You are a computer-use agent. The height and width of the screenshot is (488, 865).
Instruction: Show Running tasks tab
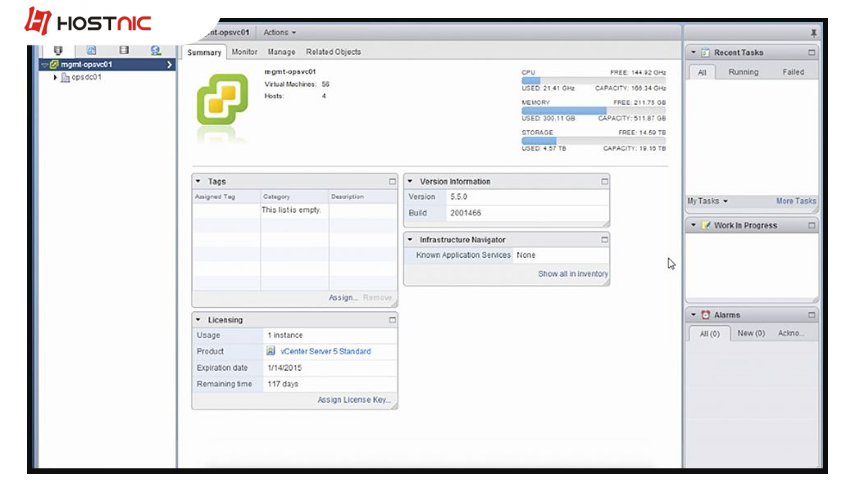743,72
